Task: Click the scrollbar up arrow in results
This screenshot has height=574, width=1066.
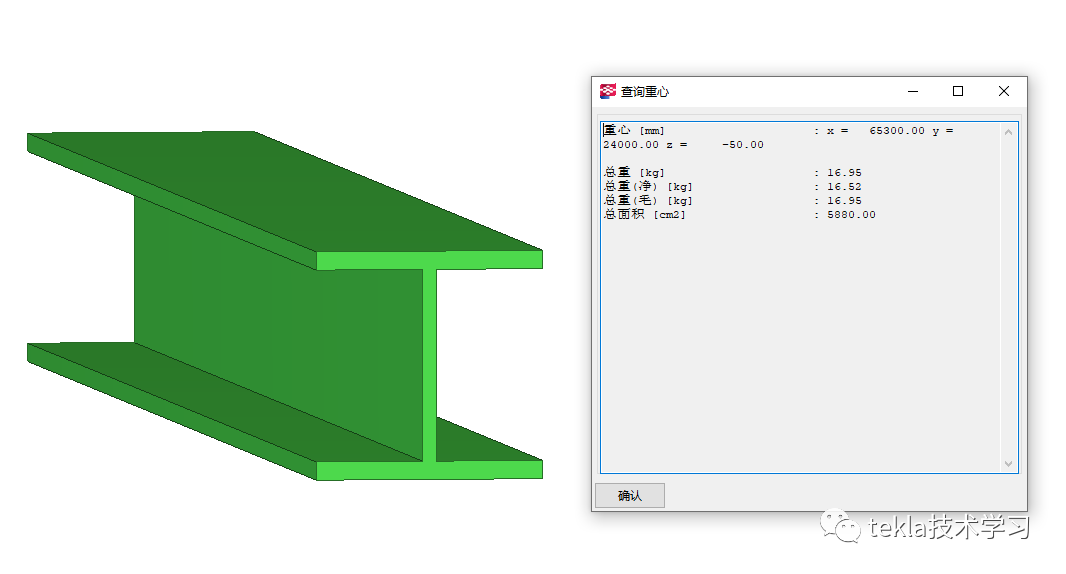Action: (x=1008, y=132)
